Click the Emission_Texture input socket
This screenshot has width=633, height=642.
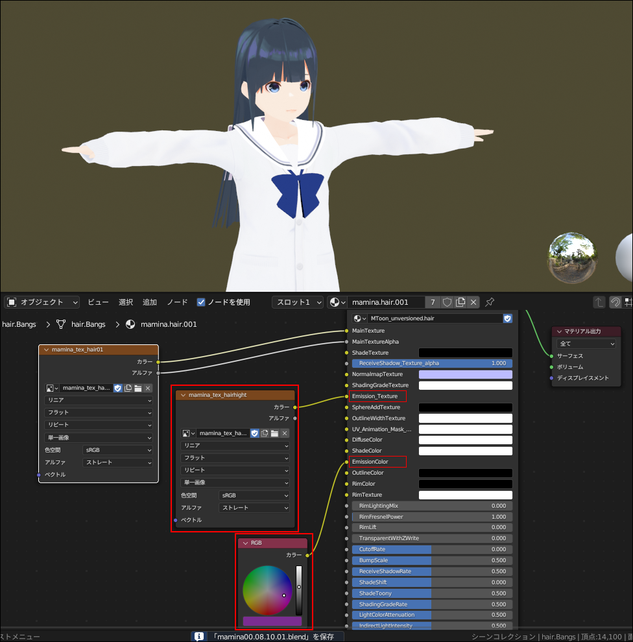coord(347,396)
